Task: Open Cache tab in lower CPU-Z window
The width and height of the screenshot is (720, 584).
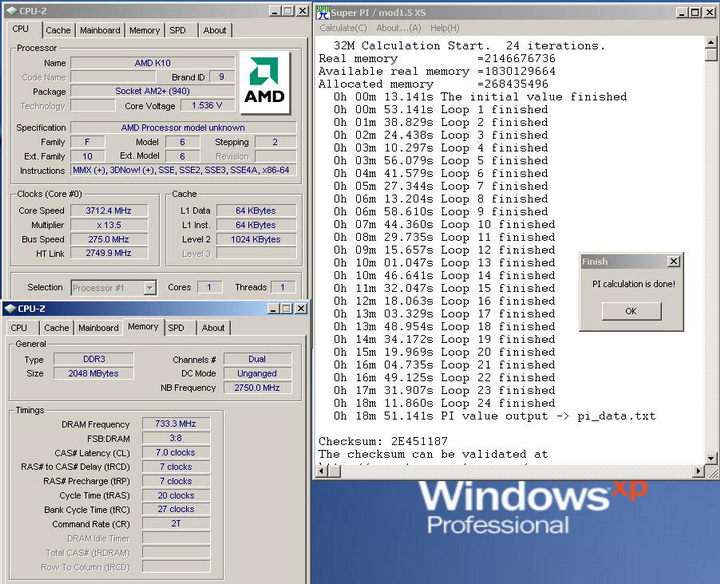Action: pyautogui.click(x=56, y=328)
